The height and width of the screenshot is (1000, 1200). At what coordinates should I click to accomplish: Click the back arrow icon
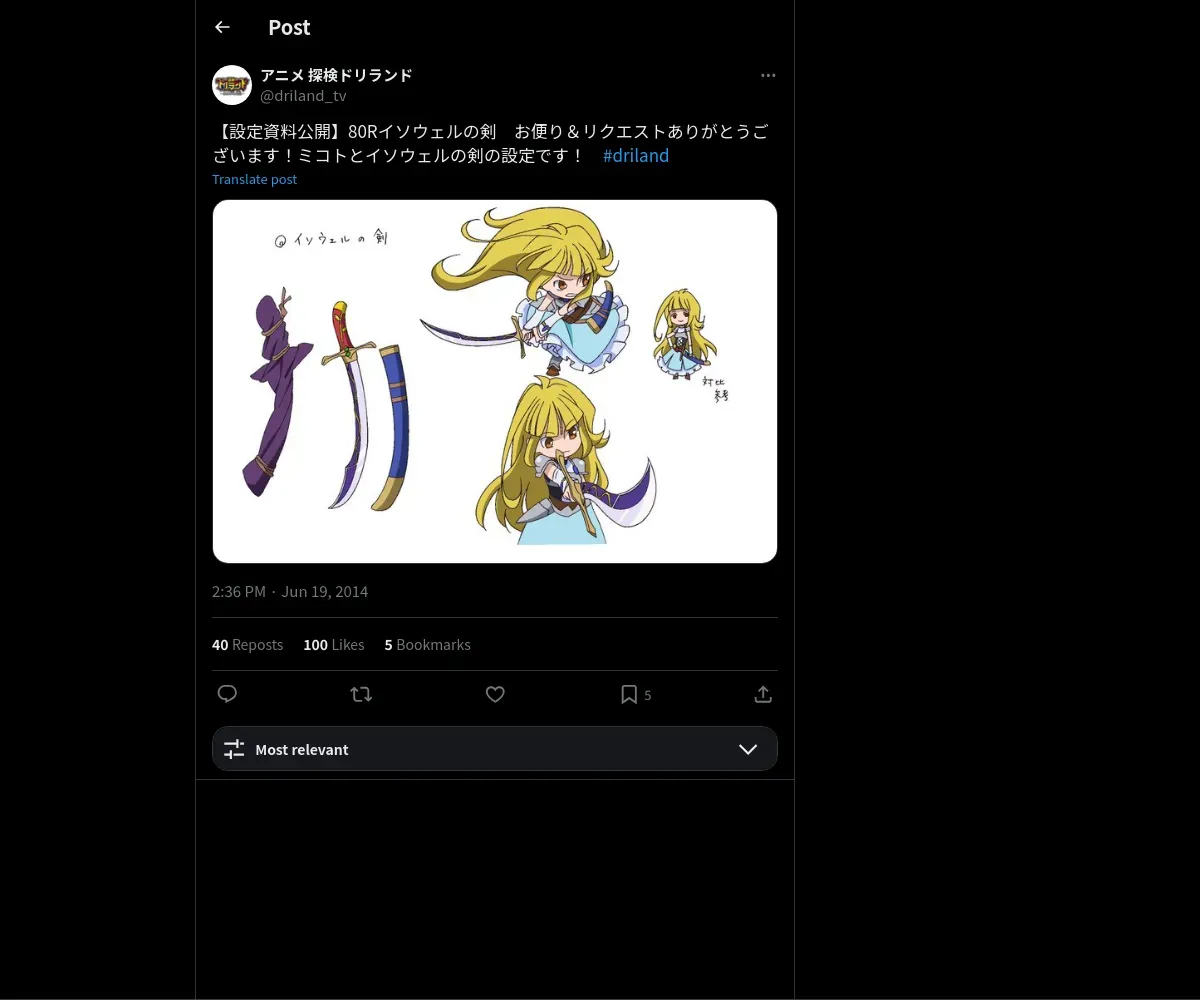222,28
